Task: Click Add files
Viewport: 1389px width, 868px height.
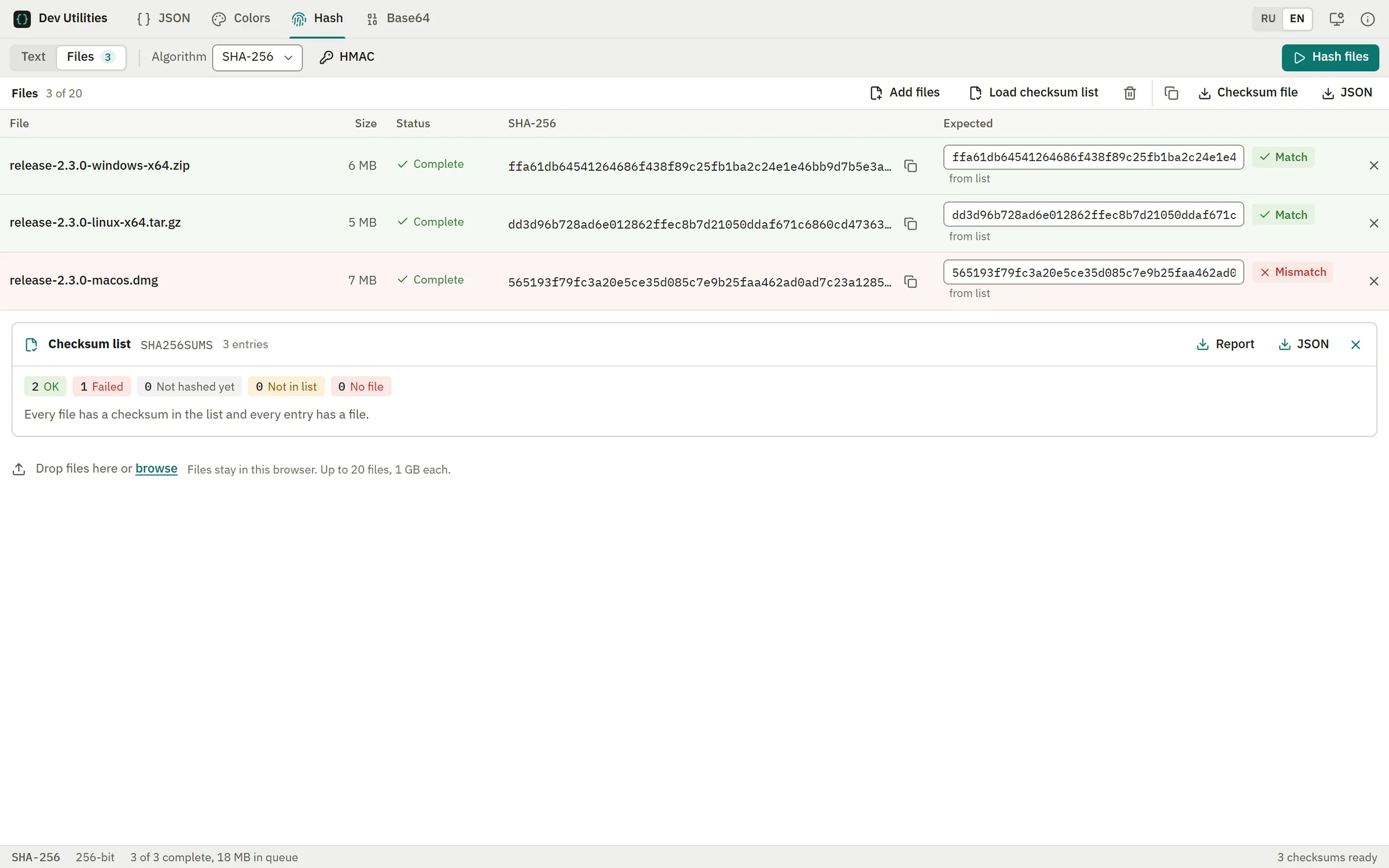Action: [905, 93]
